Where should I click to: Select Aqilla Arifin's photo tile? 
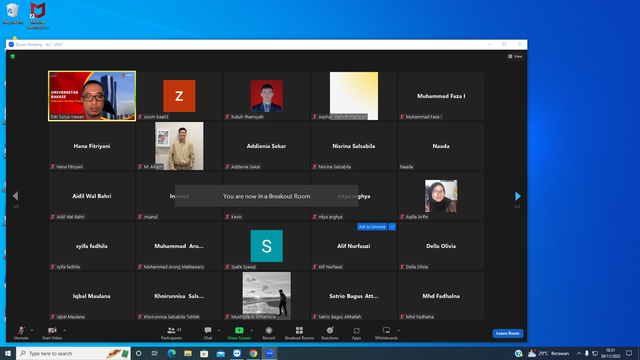click(x=441, y=196)
